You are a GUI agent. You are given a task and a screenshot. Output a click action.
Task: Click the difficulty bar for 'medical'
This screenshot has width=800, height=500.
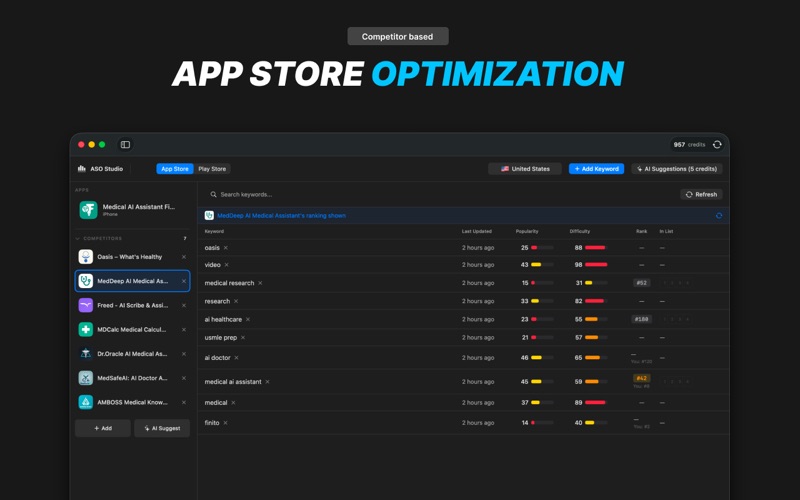click(x=595, y=403)
